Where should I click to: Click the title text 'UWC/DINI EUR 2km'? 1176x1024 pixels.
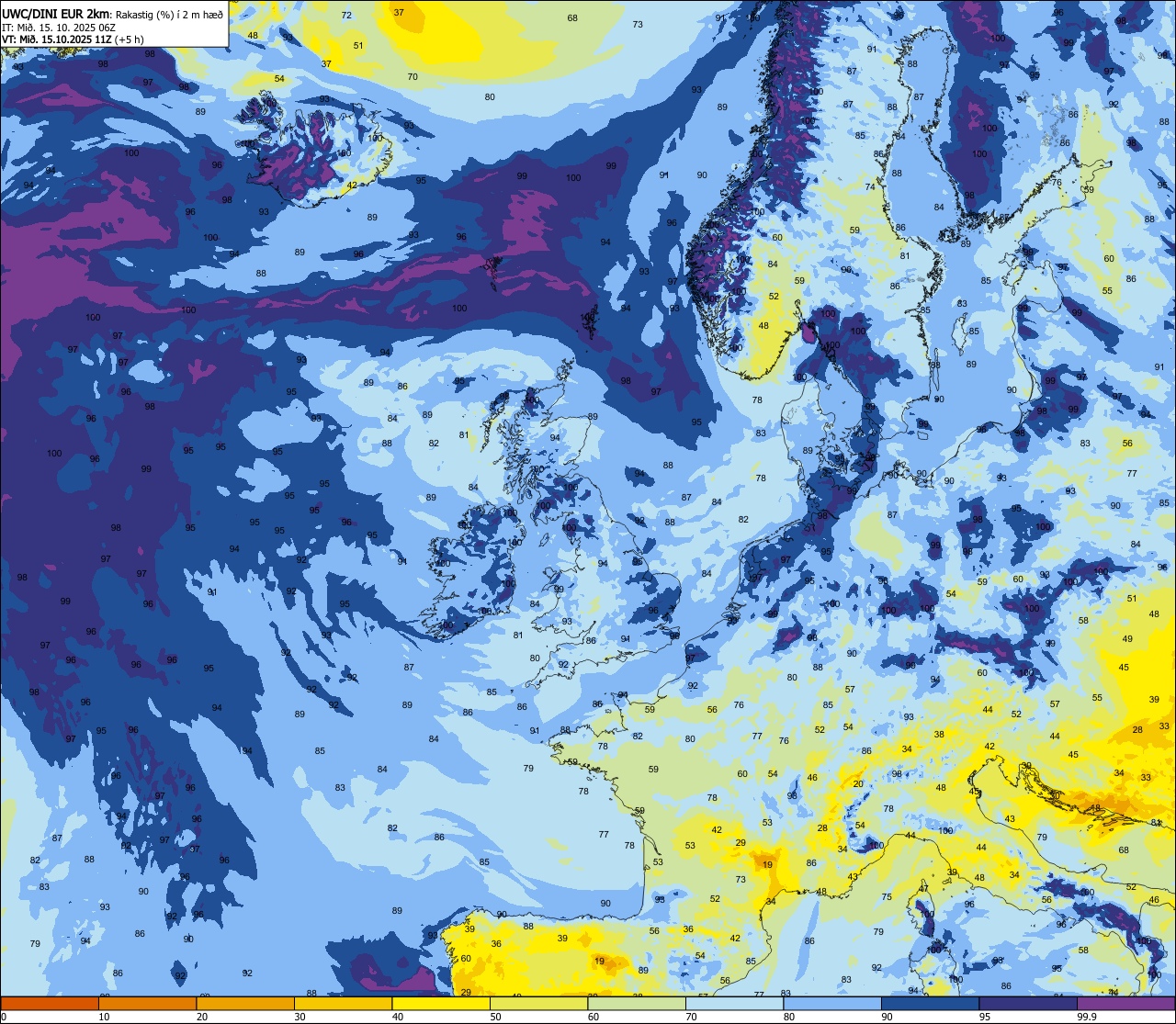[55, 13]
